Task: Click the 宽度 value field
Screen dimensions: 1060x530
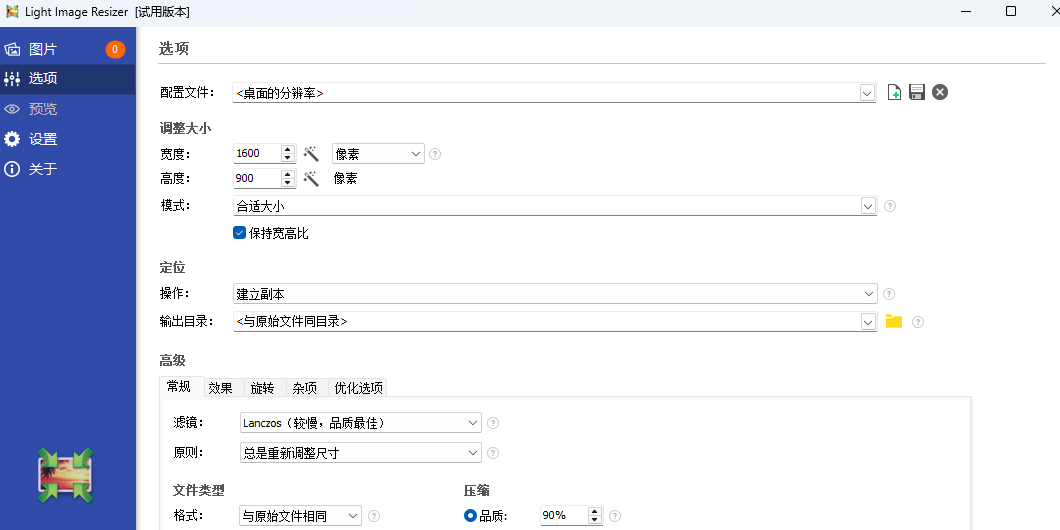Action: click(256, 153)
